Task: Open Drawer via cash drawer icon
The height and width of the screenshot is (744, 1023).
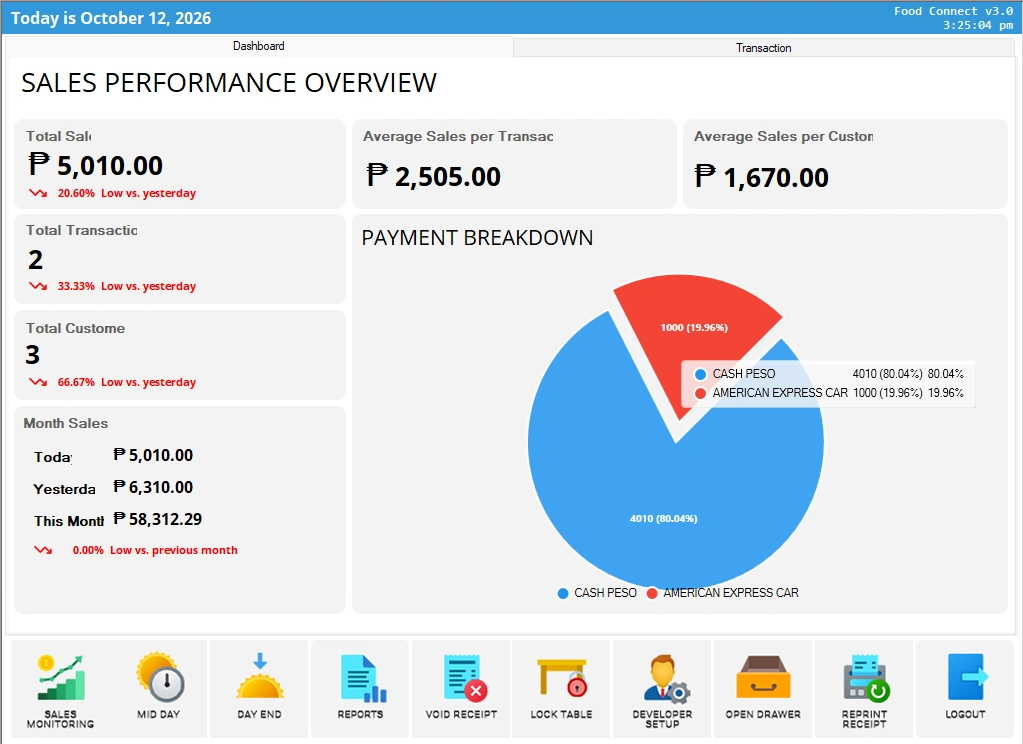Action: tap(763, 677)
